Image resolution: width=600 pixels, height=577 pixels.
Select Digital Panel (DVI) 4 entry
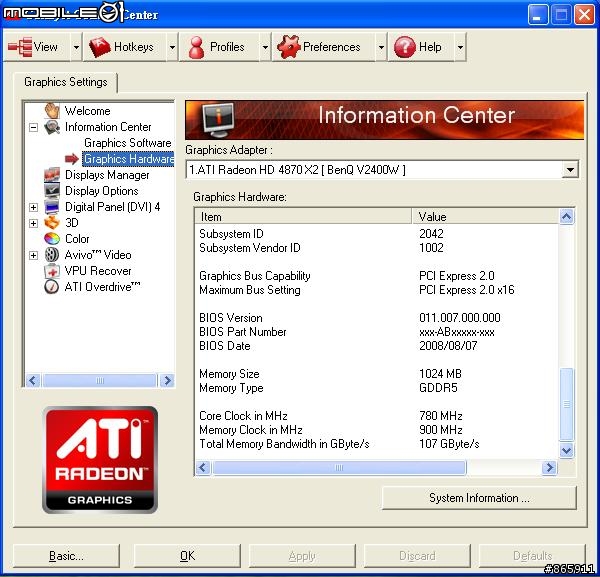click(x=112, y=207)
